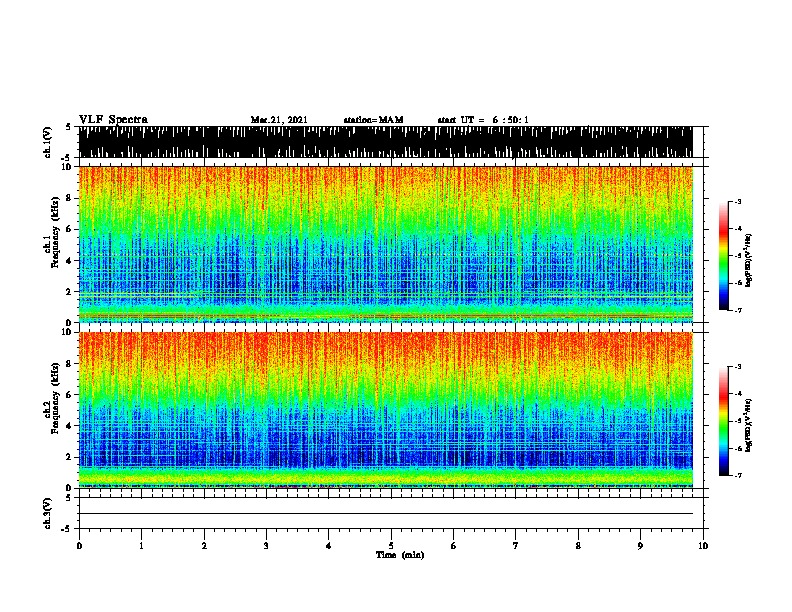Click the ch.2 colorbar log(PSD) label
Viewport: 792px width, 612px height.
[749, 425]
